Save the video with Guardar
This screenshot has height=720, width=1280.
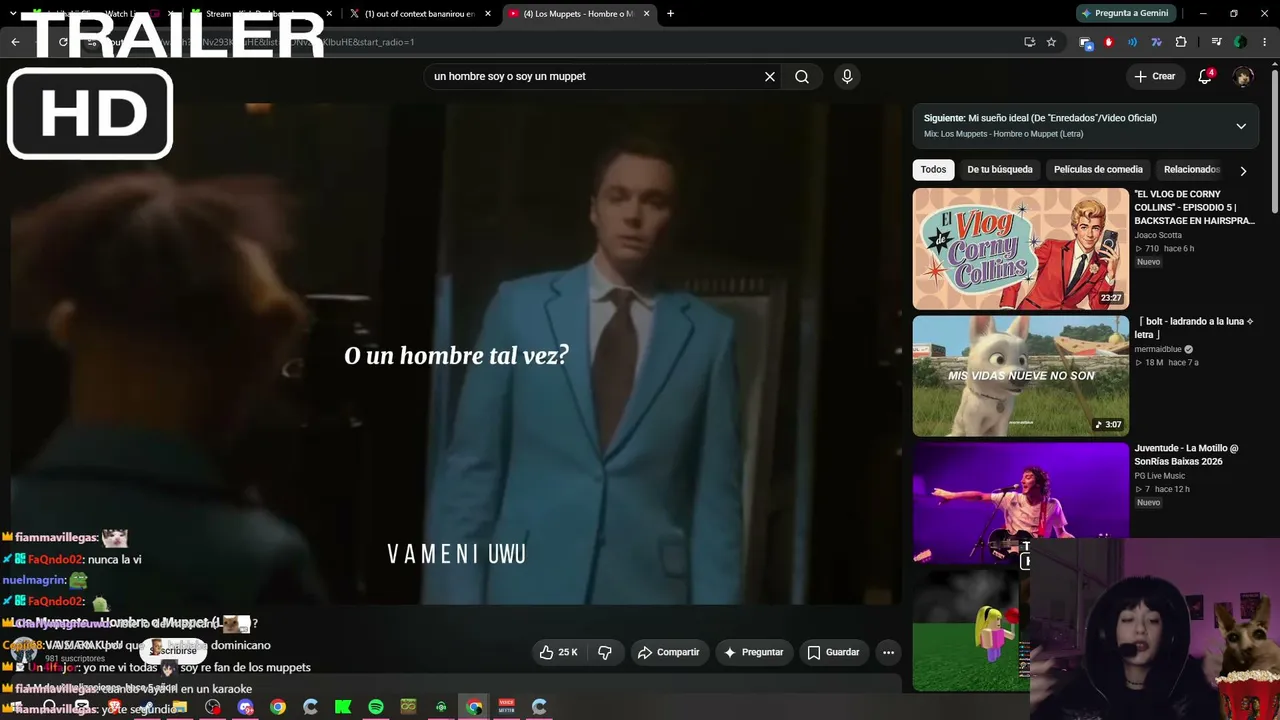833,652
